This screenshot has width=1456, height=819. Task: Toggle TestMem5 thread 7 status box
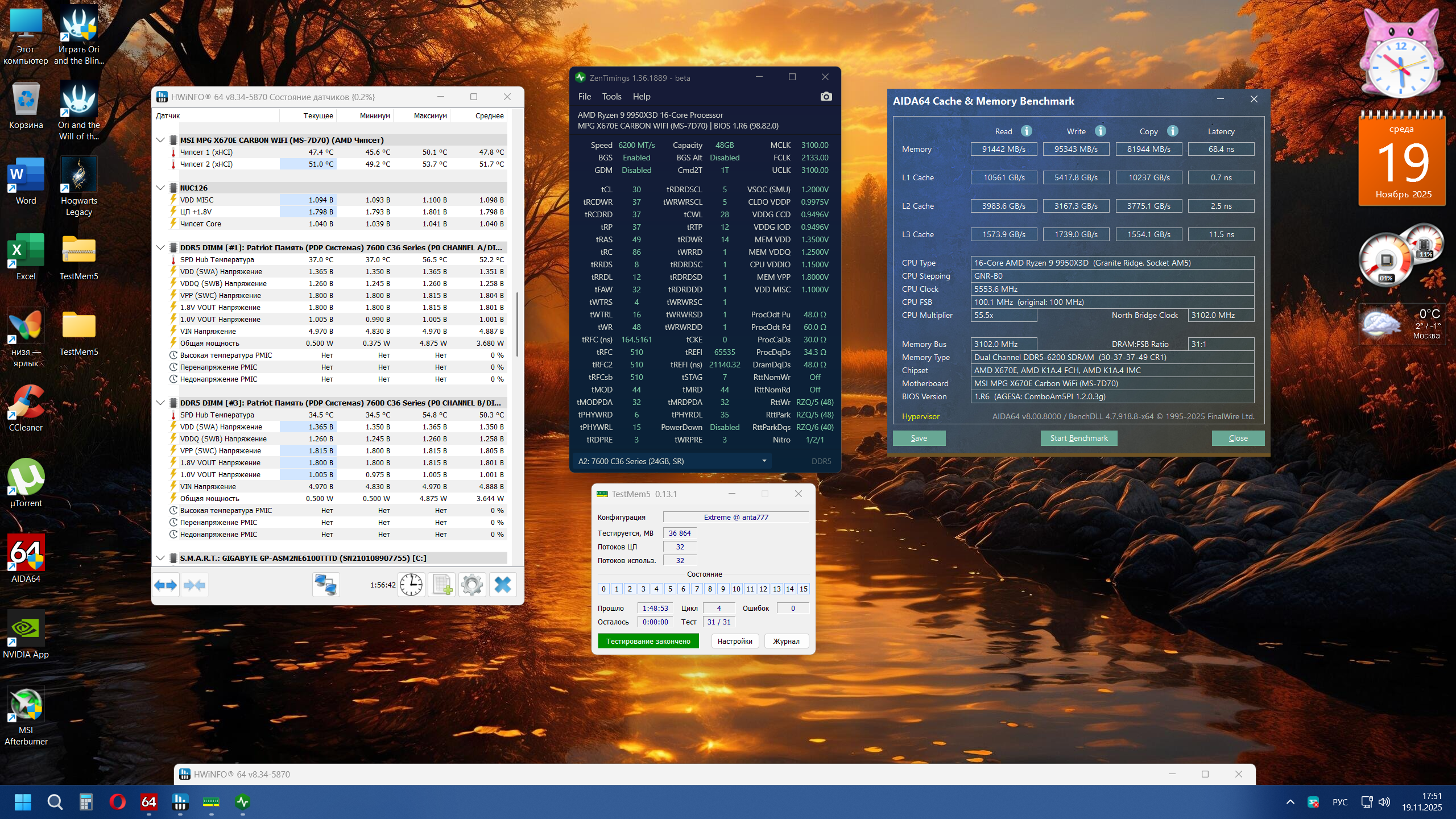click(697, 589)
